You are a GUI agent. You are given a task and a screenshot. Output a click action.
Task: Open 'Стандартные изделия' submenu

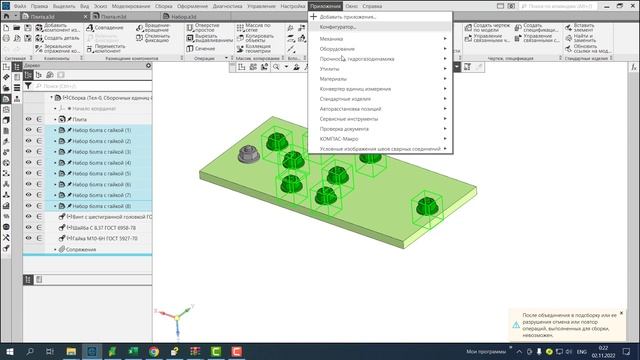tap(380, 99)
